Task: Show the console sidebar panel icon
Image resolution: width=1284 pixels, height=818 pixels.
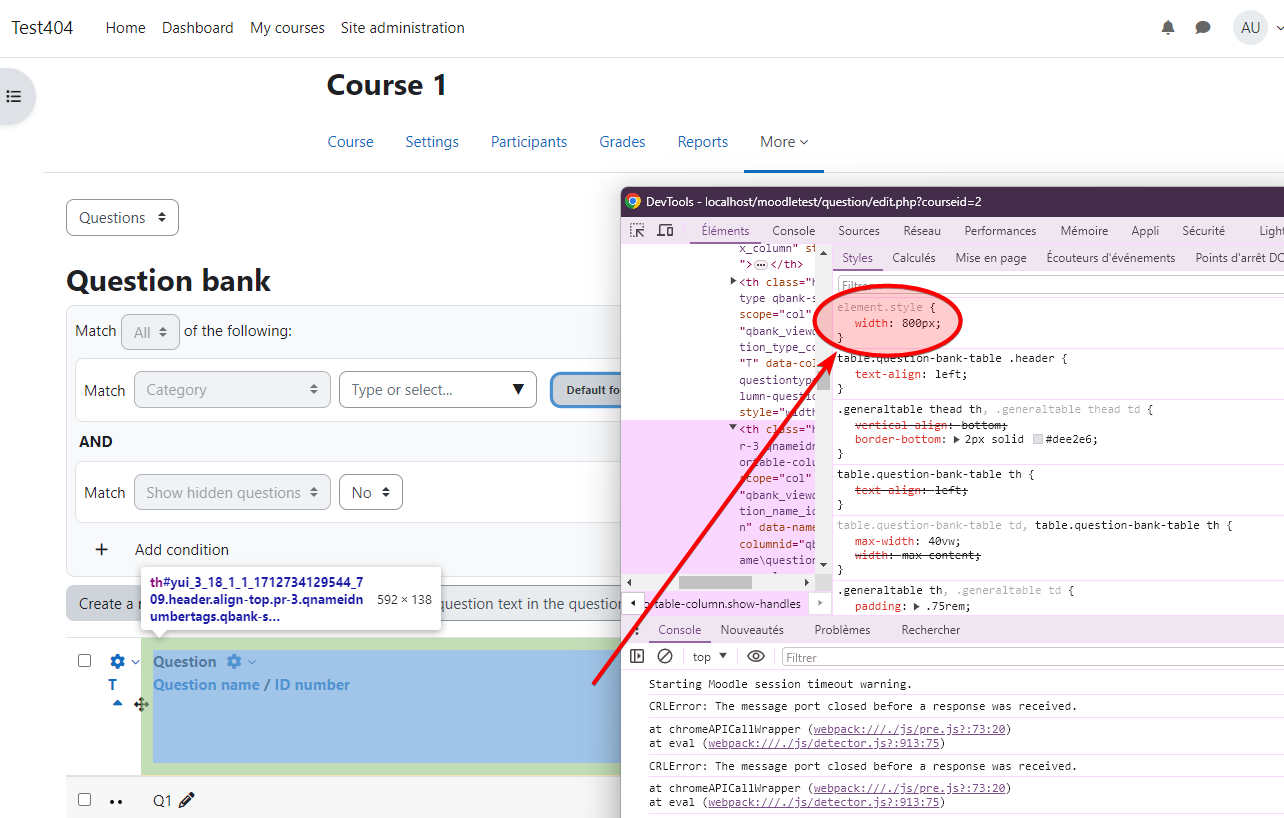Action: tap(637, 657)
